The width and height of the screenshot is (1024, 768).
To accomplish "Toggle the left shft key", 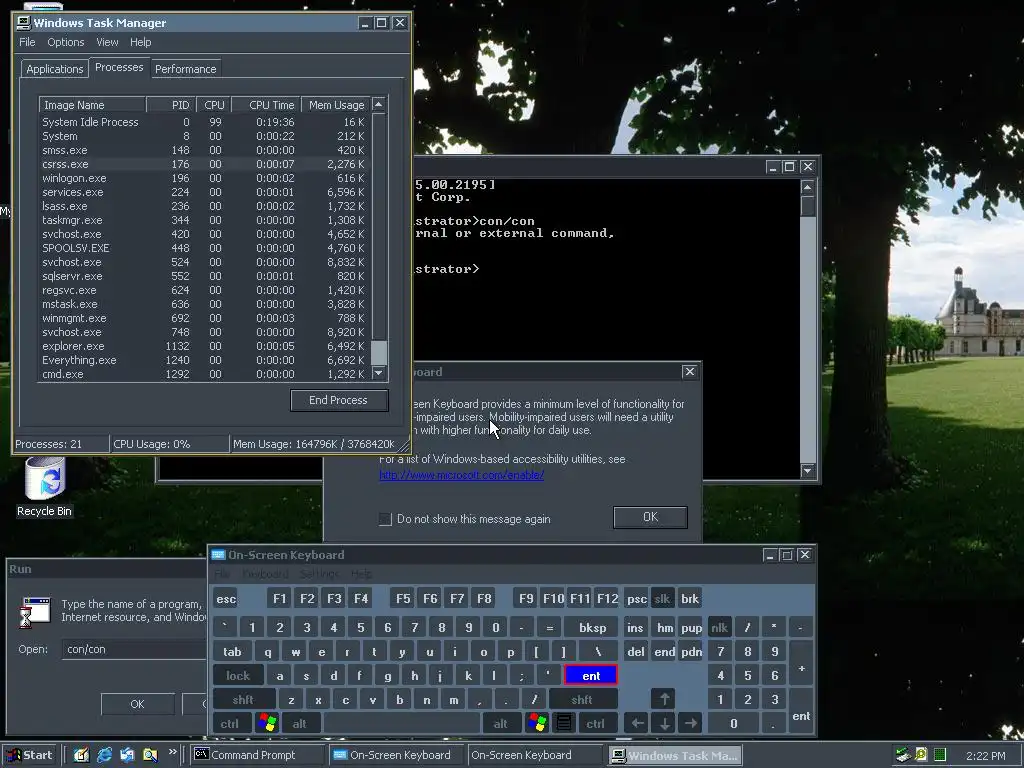I will coord(243,699).
